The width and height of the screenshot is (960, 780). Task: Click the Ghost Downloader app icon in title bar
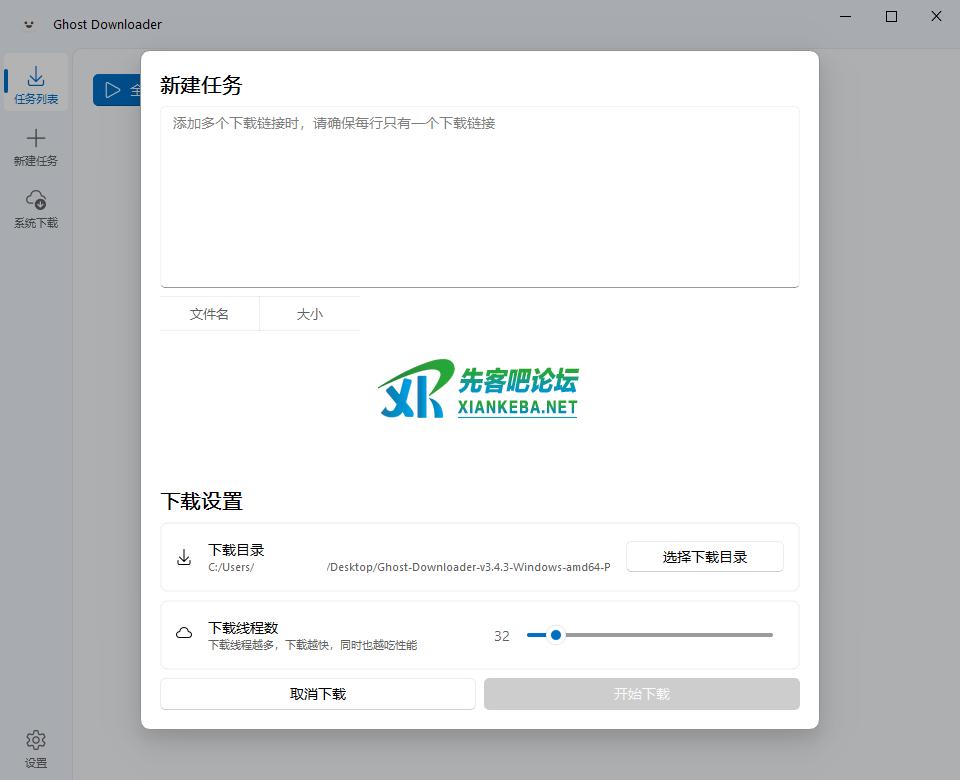pyautogui.click(x=29, y=24)
